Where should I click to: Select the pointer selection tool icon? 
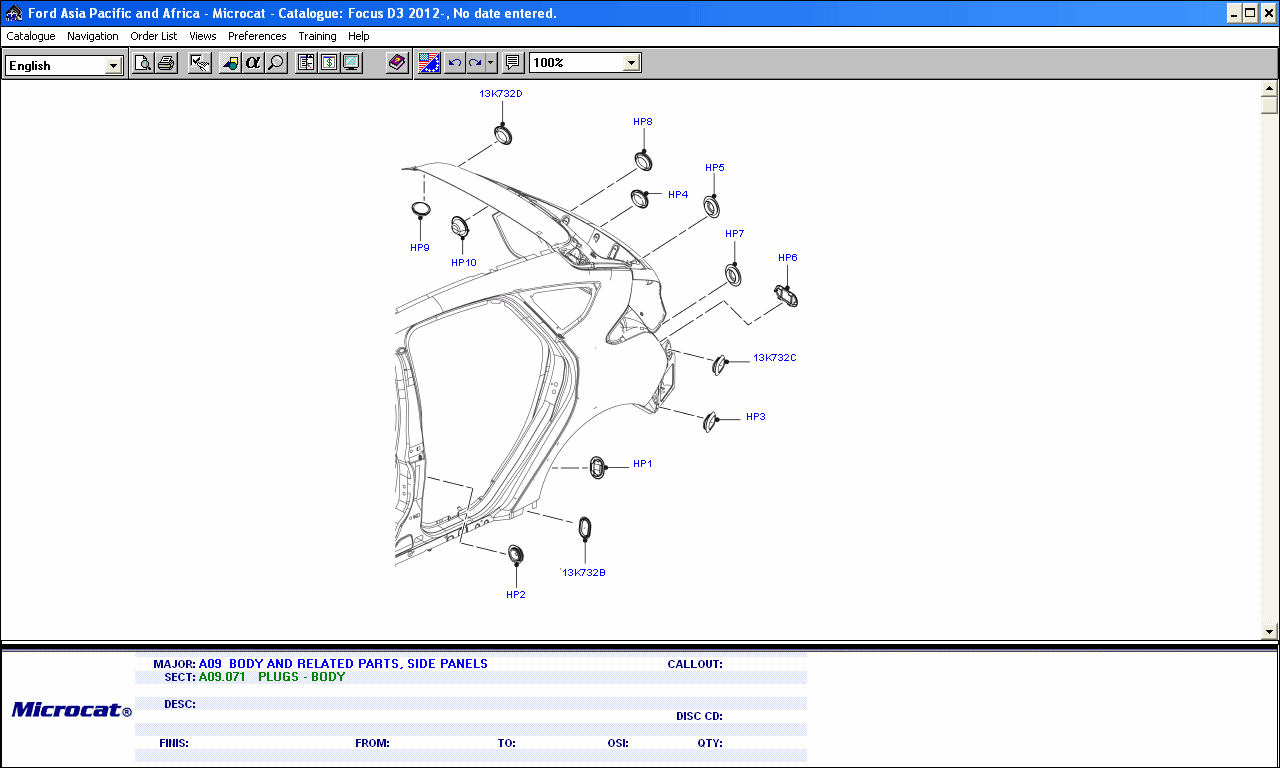click(x=199, y=62)
